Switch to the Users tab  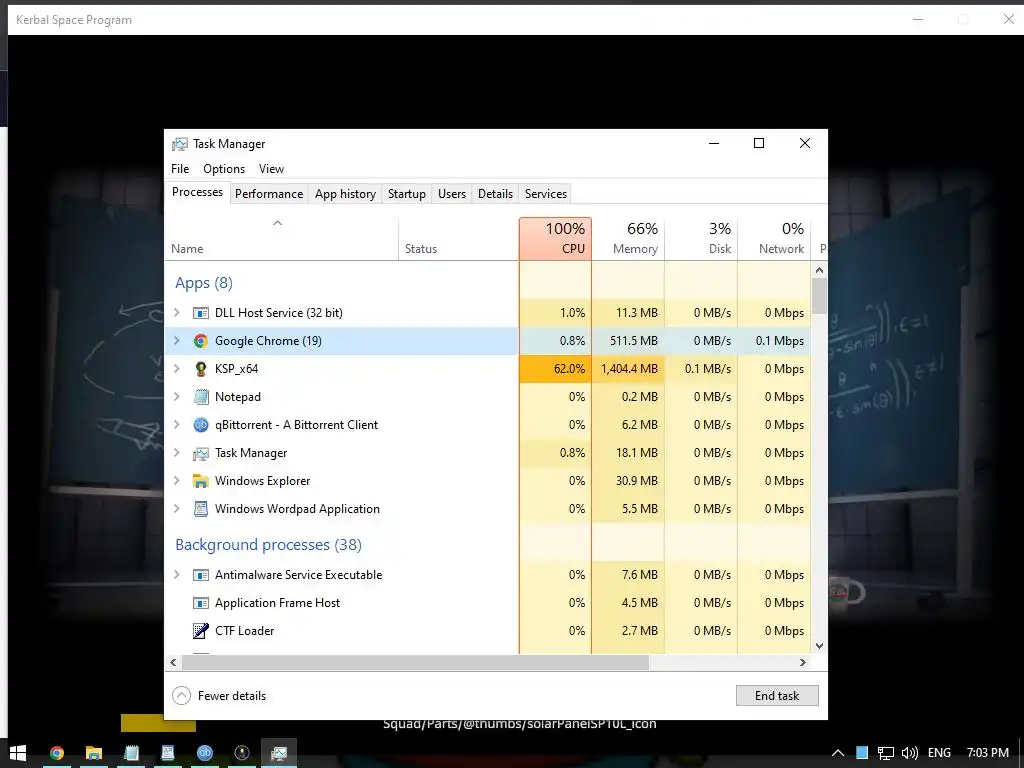click(452, 194)
